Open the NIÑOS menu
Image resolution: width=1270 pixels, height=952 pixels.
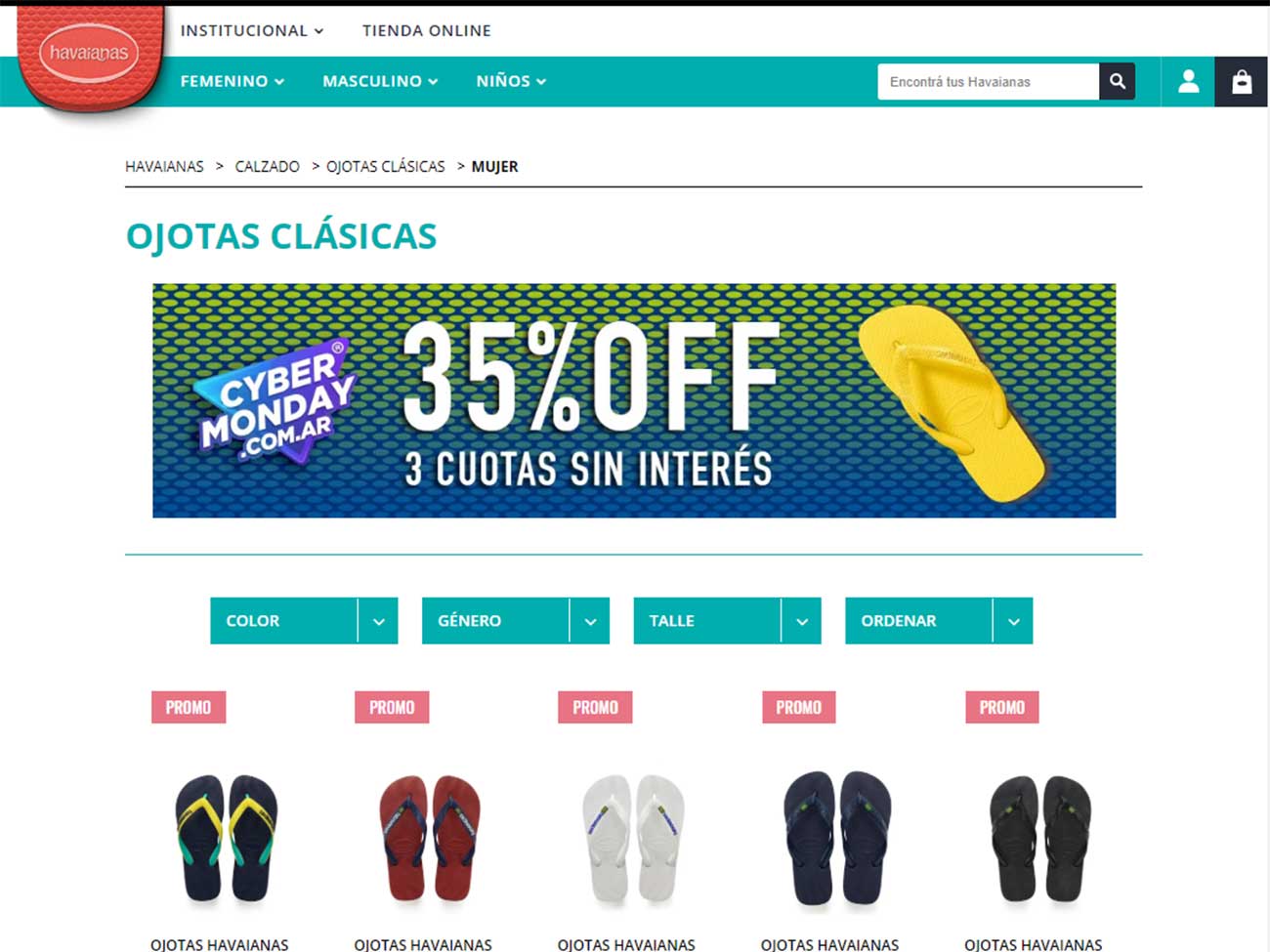click(511, 81)
